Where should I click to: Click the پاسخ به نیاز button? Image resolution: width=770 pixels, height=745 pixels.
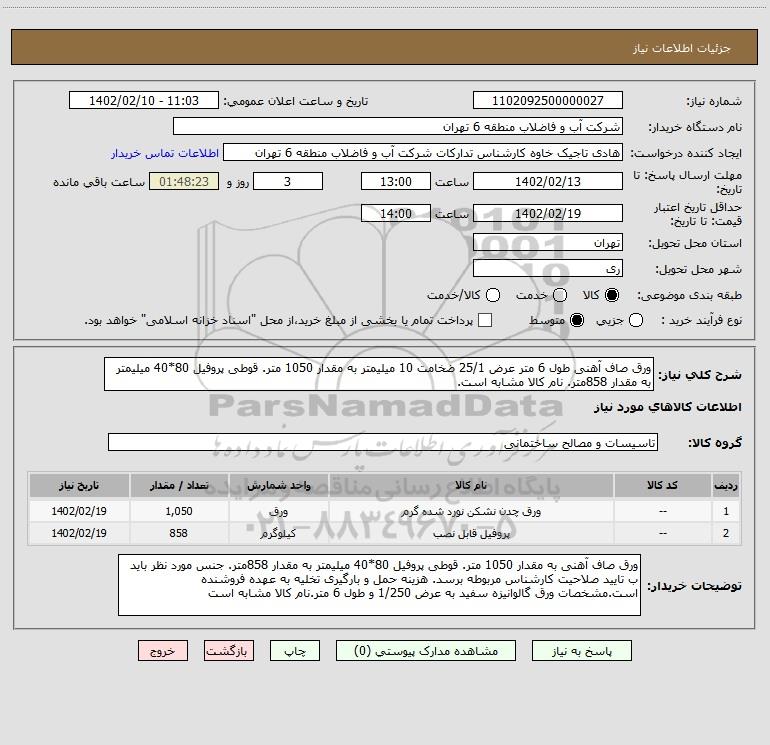(581, 651)
